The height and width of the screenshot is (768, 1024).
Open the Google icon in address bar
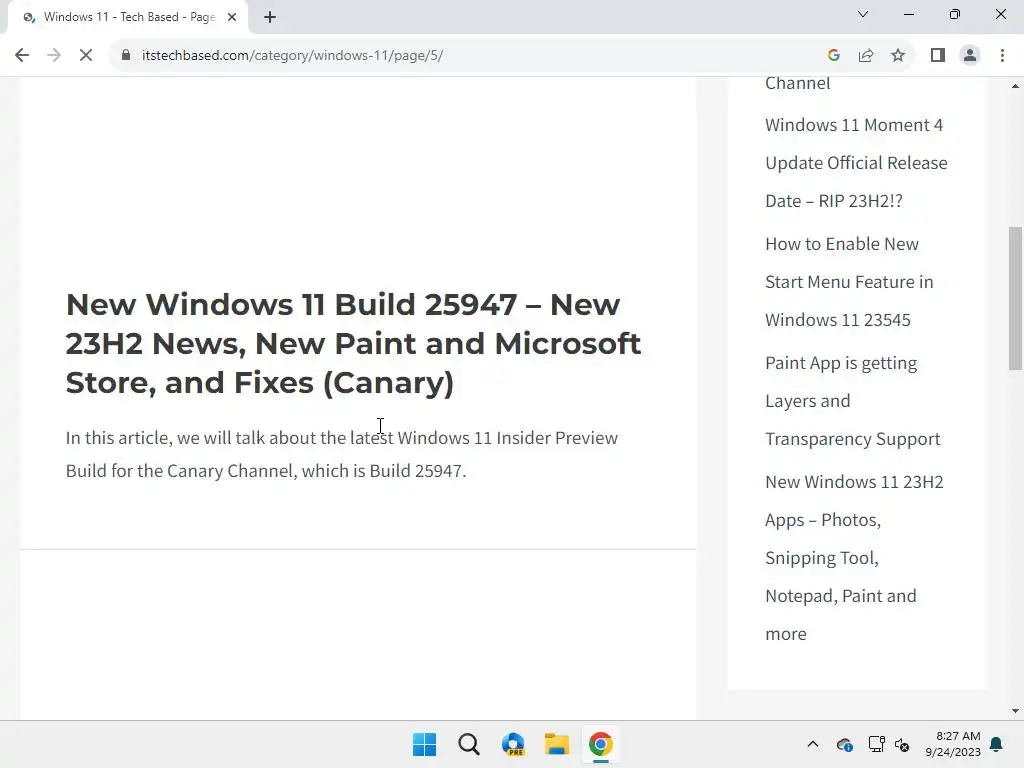(833, 56)
